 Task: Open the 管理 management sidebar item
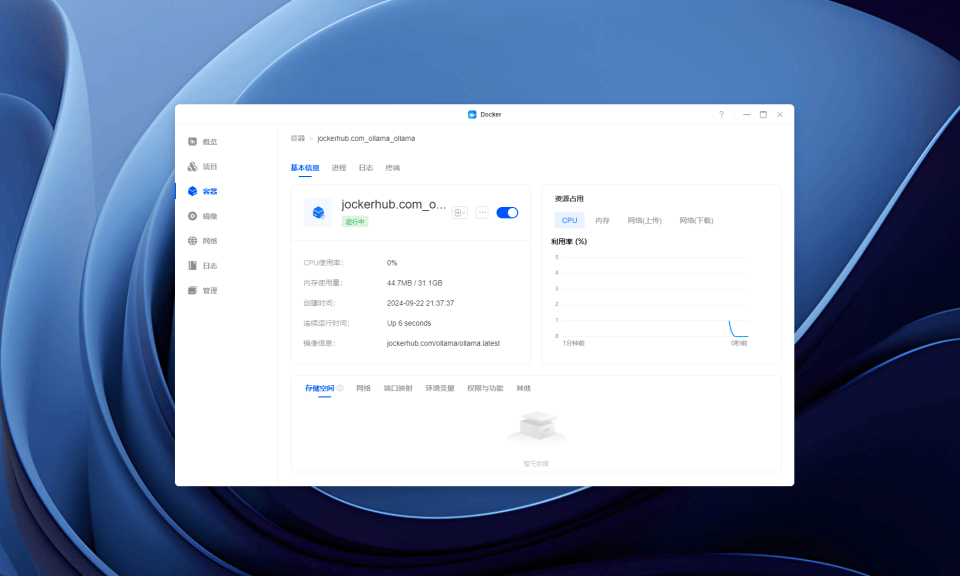tap(203, 290)
